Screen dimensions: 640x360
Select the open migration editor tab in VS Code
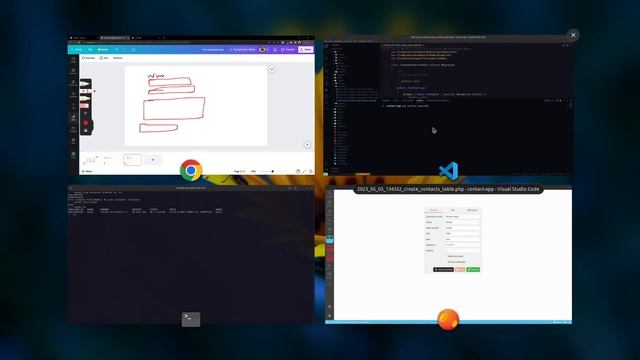pyautogui.click(x=402, y=45)
